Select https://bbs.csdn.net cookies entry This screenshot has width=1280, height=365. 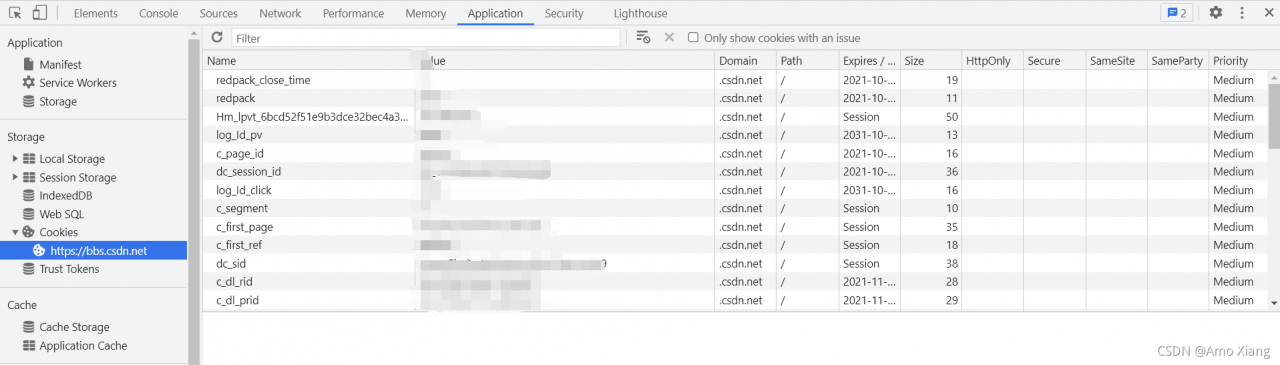99,251
